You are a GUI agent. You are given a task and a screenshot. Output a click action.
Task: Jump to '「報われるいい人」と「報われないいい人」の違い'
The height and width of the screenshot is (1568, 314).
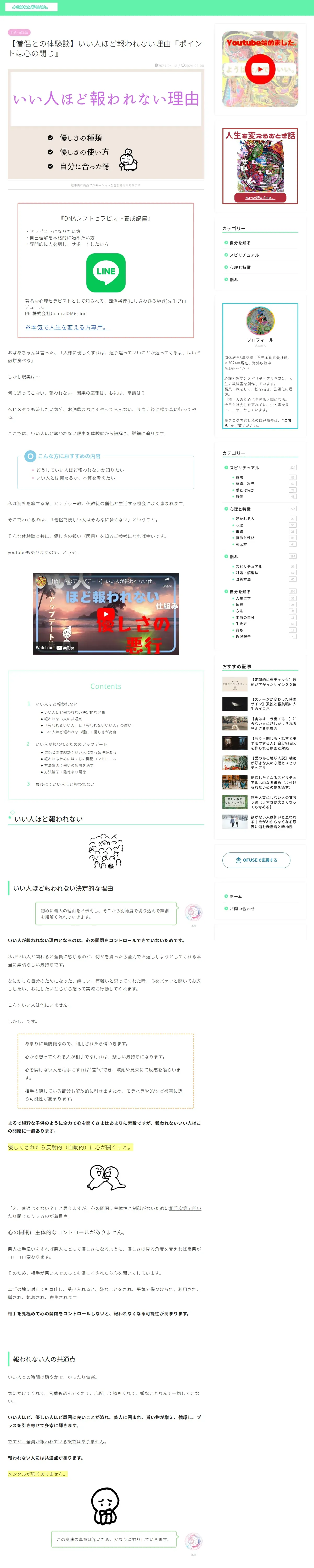click(88, 725)
